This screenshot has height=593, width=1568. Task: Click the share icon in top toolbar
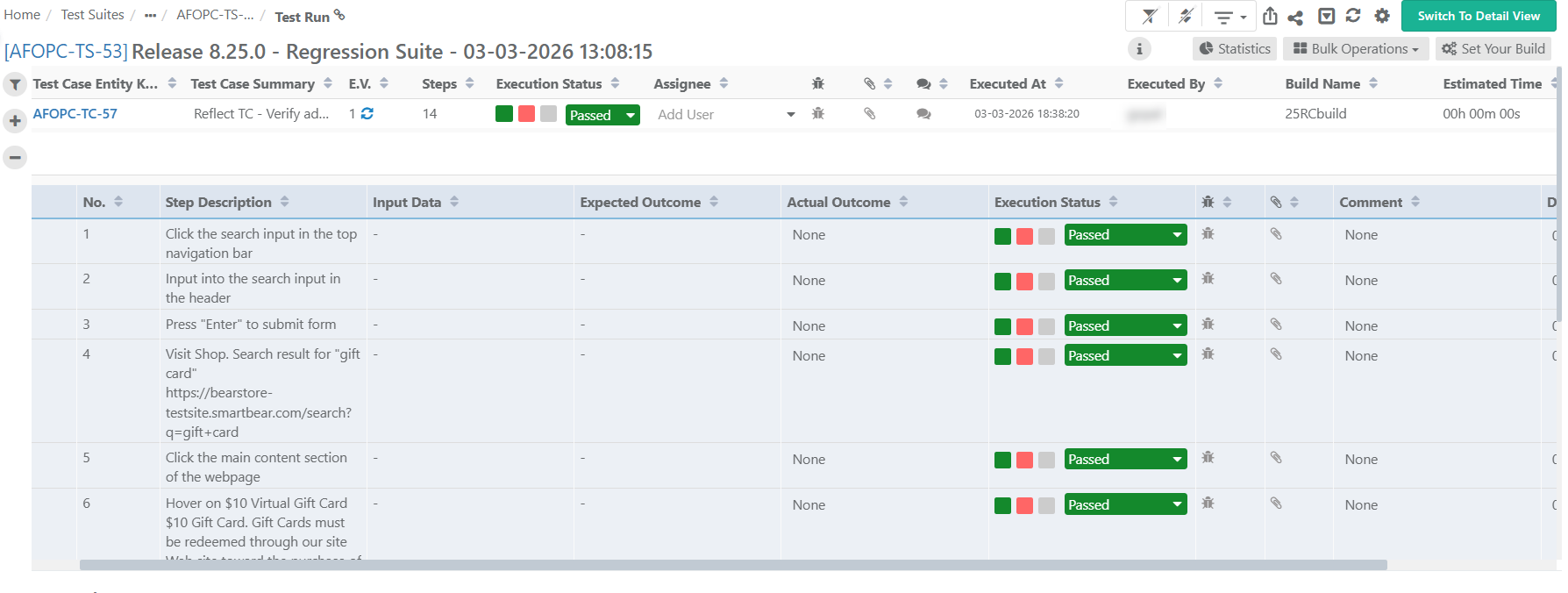pyautogui.click(x=1295, y=17)
